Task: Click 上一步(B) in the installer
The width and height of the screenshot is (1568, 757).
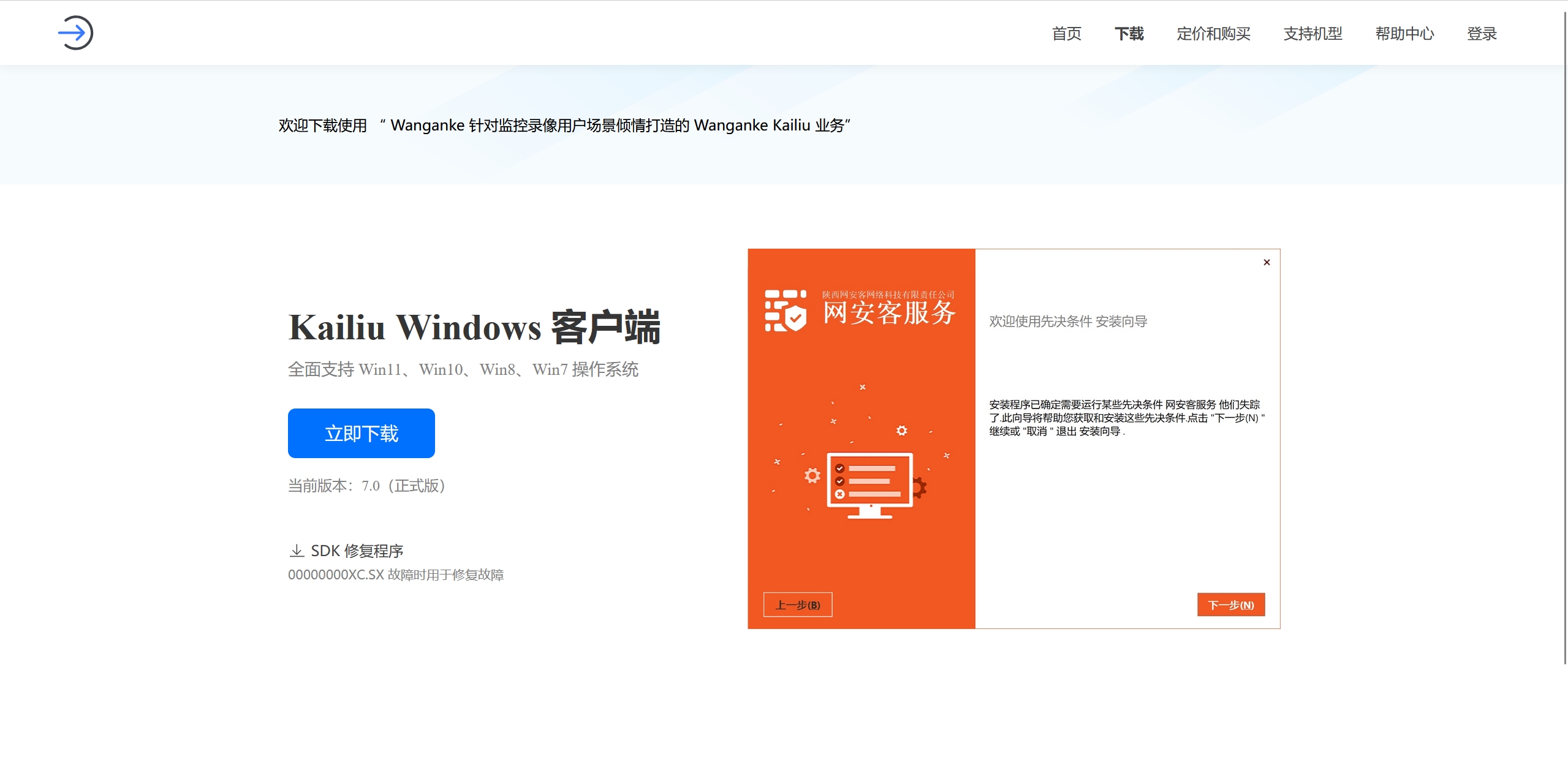Action: 797,604
